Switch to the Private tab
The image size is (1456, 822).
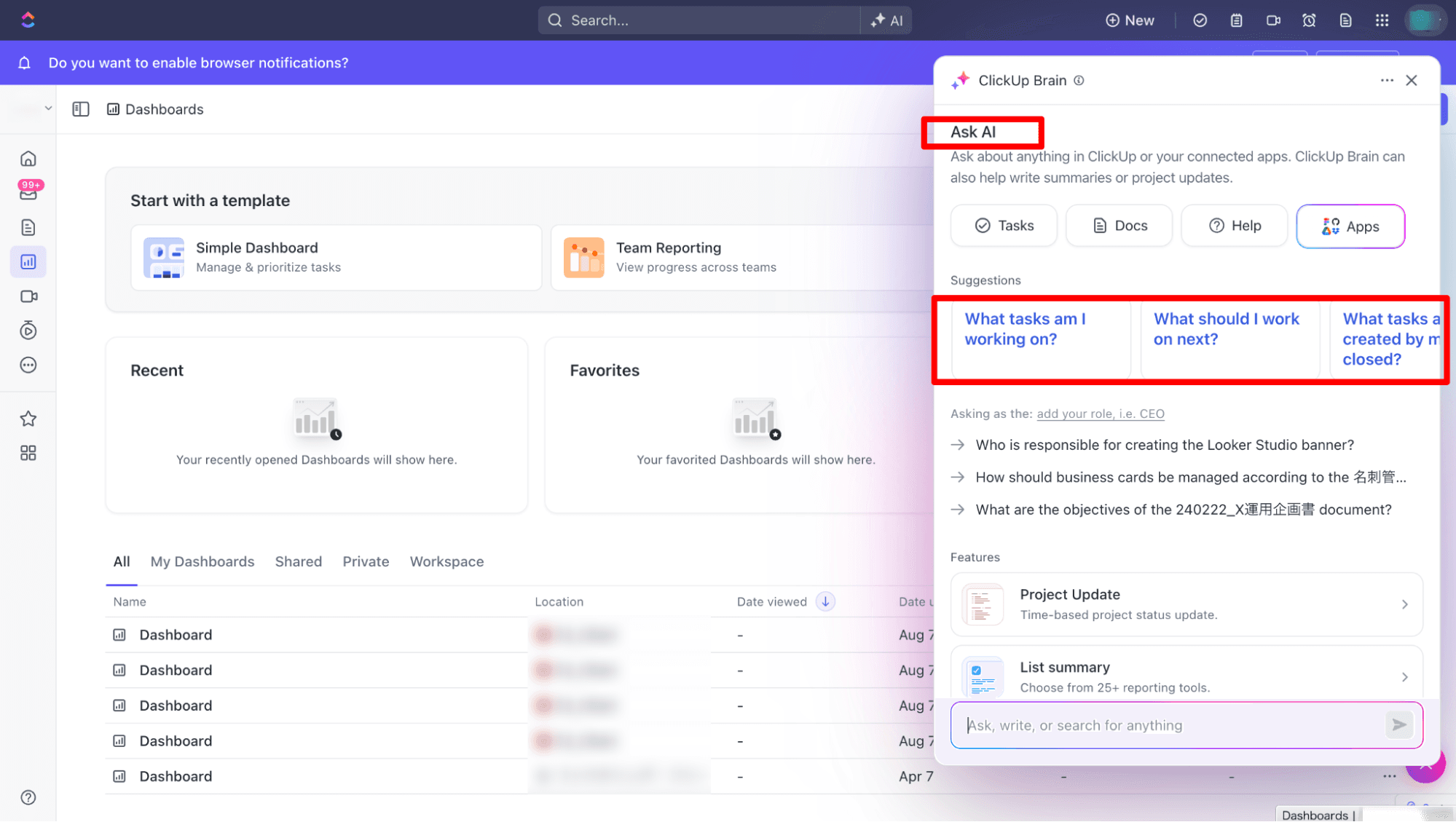click(x=366, y=561)
